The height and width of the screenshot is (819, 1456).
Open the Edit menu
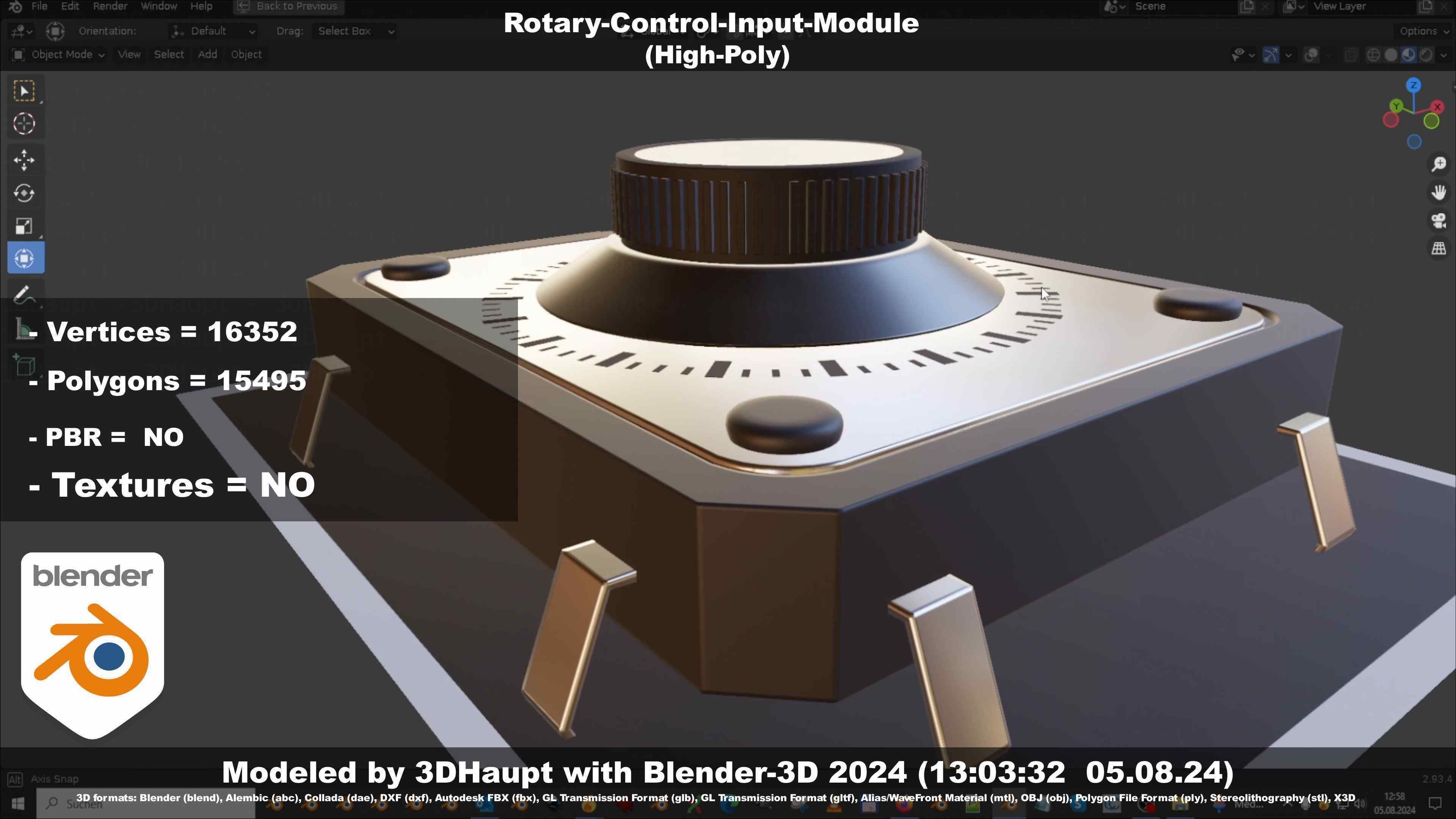[x=69, y=6]
